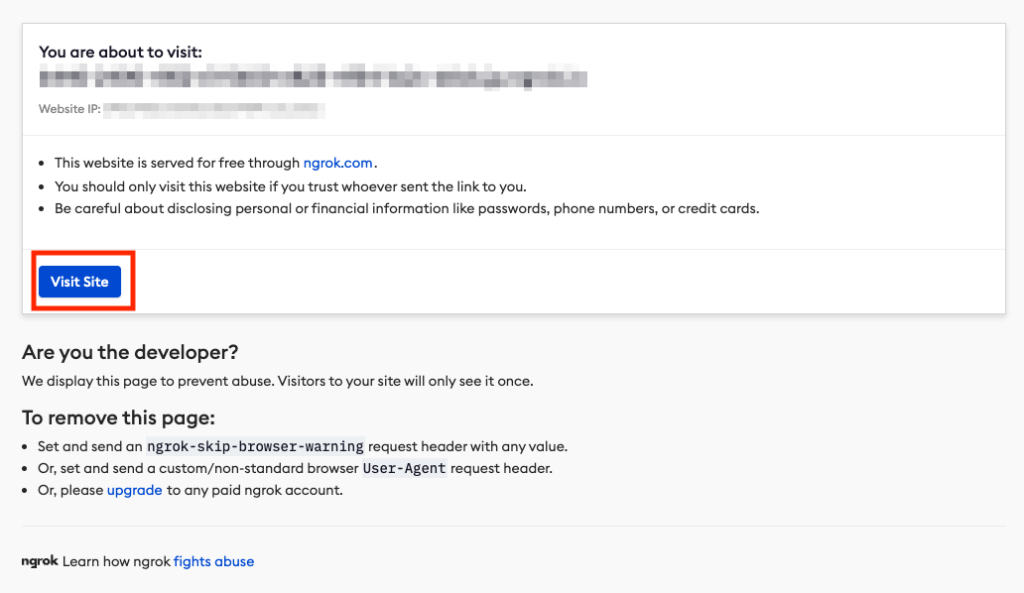Click the 'trust whoever sent the link' bullet
The width and height of the screenshot is (1024, 593).
[291, 187]
